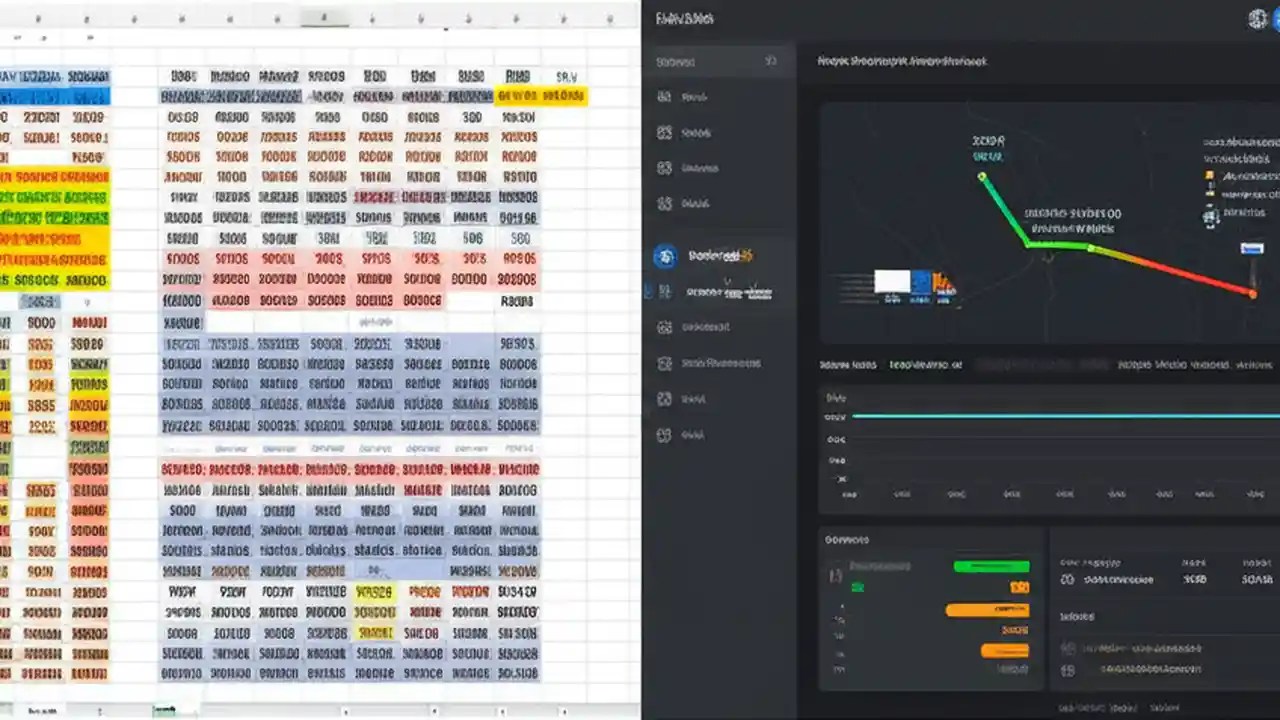The width and height of the screenshot is (1280, 720).
Task: Click the green status icon in the summary panel
Action: point(858,587)
